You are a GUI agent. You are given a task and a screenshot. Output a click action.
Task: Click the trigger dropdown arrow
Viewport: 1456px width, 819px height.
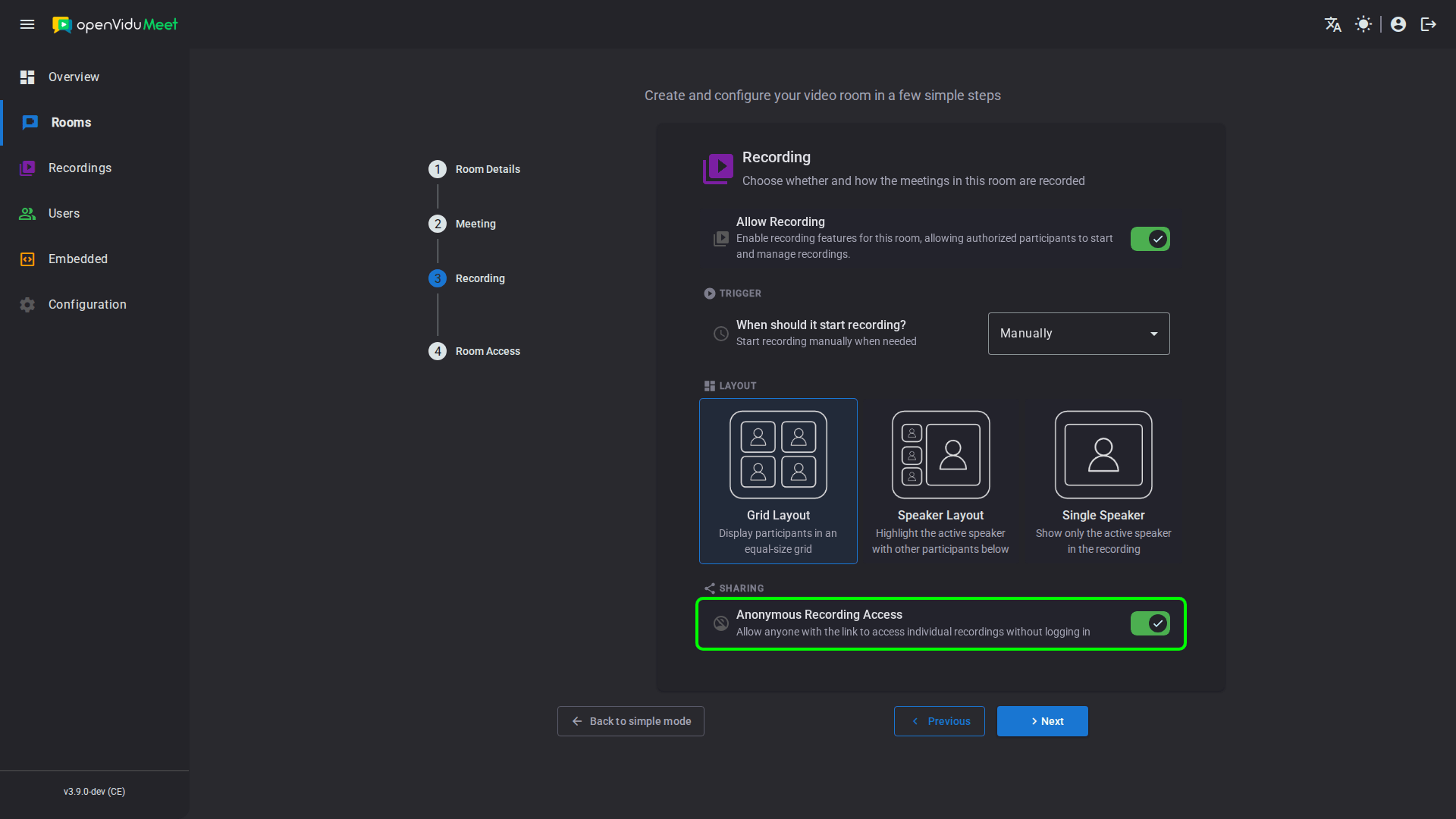pyautogui.click(x=1153, y=334)
